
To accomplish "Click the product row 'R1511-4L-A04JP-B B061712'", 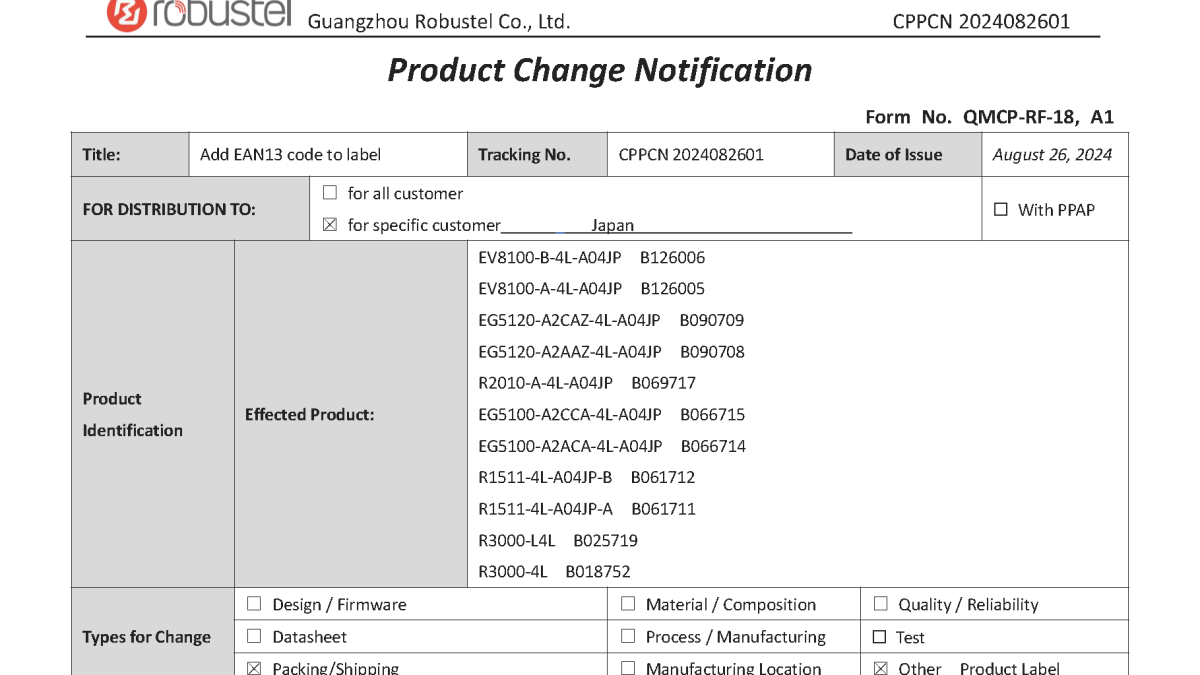I will tap(587, 477).
